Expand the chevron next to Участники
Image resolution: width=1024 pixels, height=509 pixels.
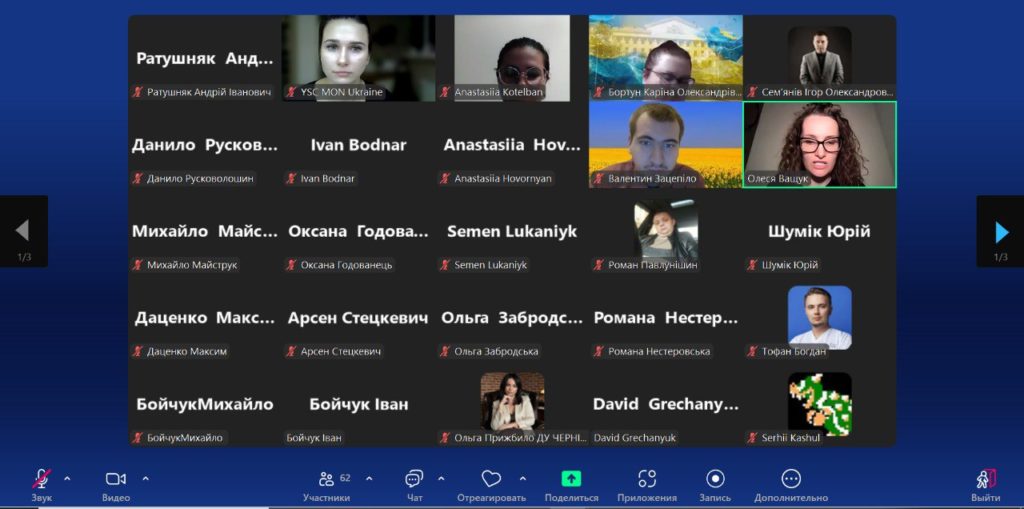[x=369, y=478]
